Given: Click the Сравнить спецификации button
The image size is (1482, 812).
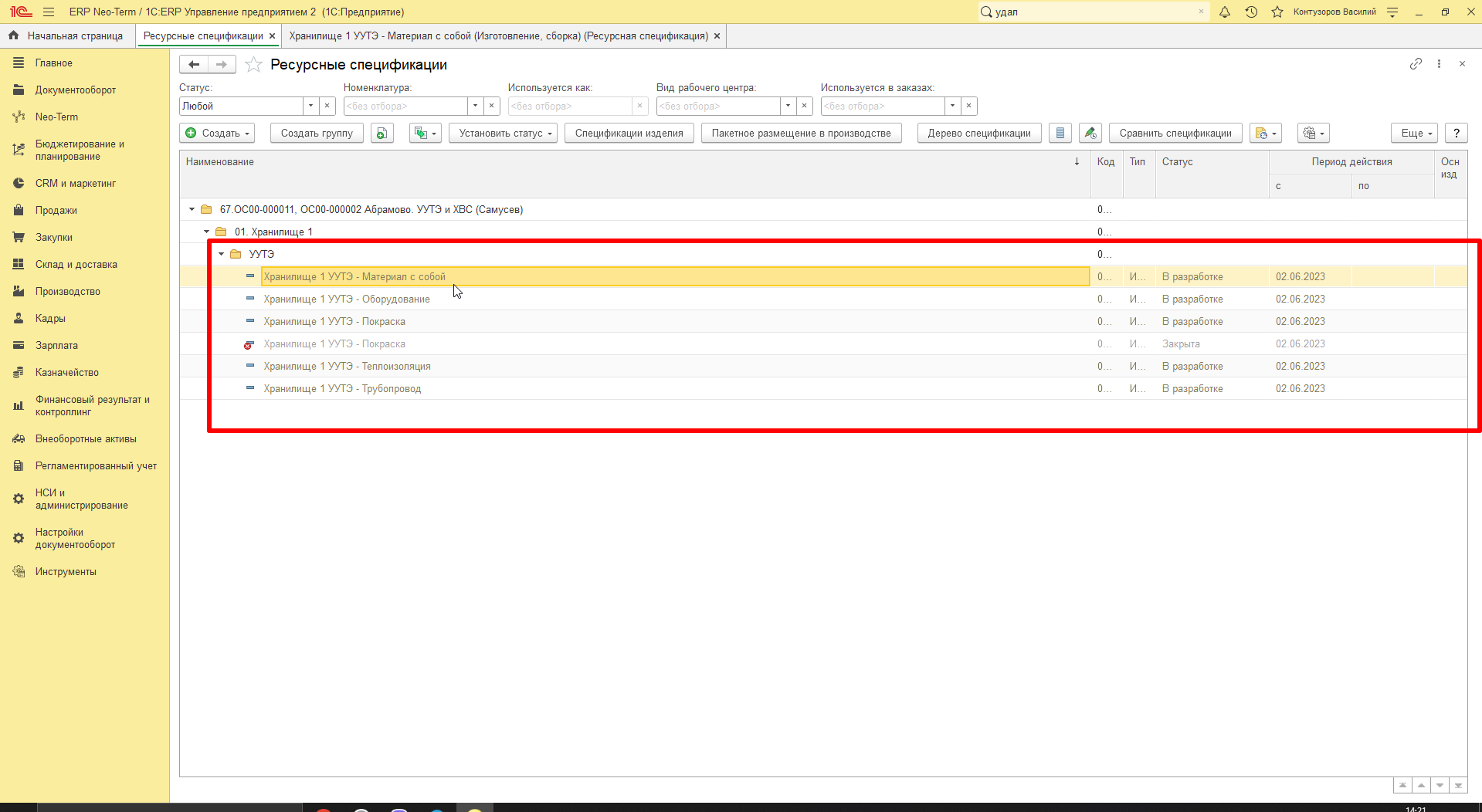Looking at the screenshot, I should [1175, 133].
